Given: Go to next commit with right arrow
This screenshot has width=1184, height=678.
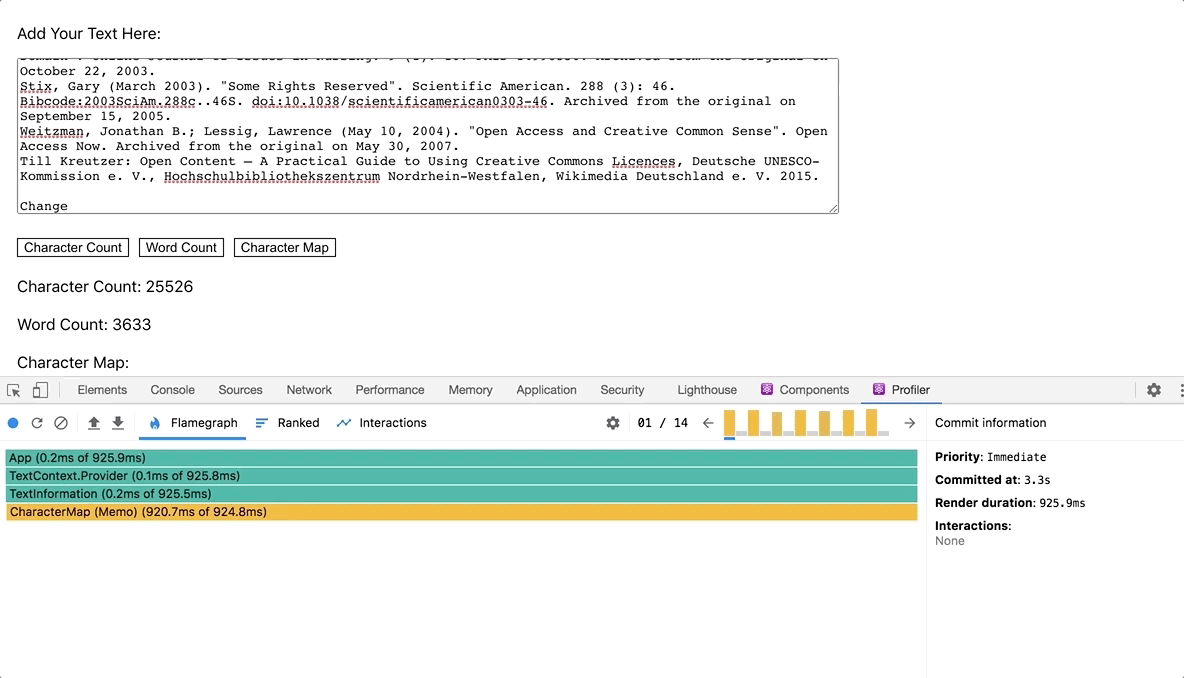Looking at the screenshot, I should (x=909, y=423).
